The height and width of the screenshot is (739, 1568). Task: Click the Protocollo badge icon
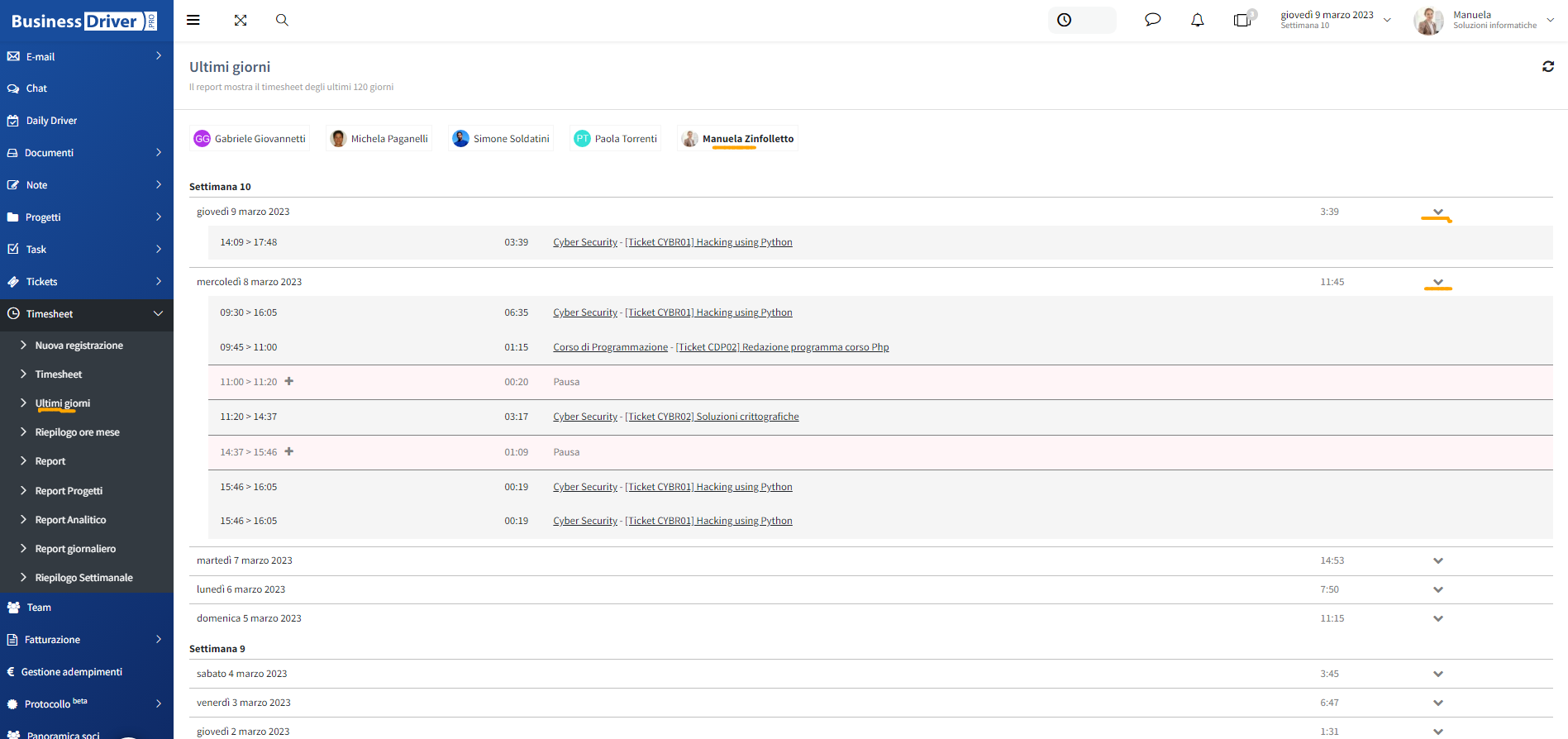point(12,704)
